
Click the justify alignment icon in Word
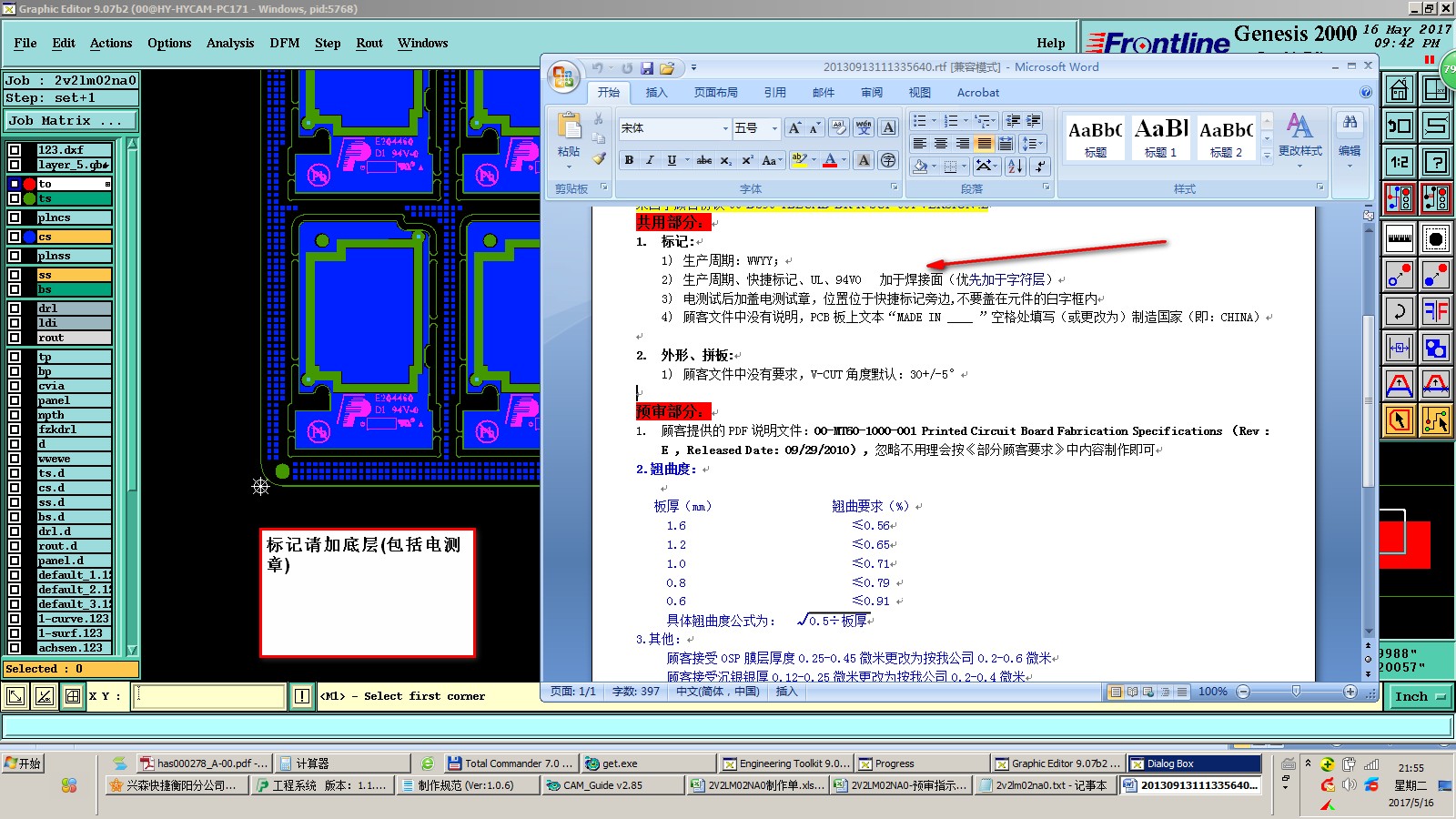click(x=984, y=144)
